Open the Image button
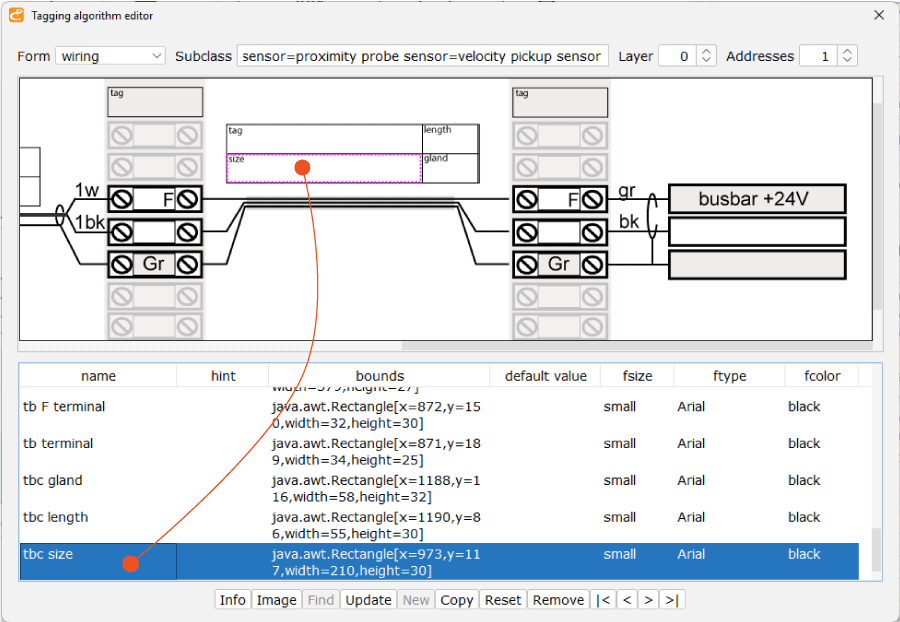The height and width of the screenshot is (622, 900). (277, 600)
